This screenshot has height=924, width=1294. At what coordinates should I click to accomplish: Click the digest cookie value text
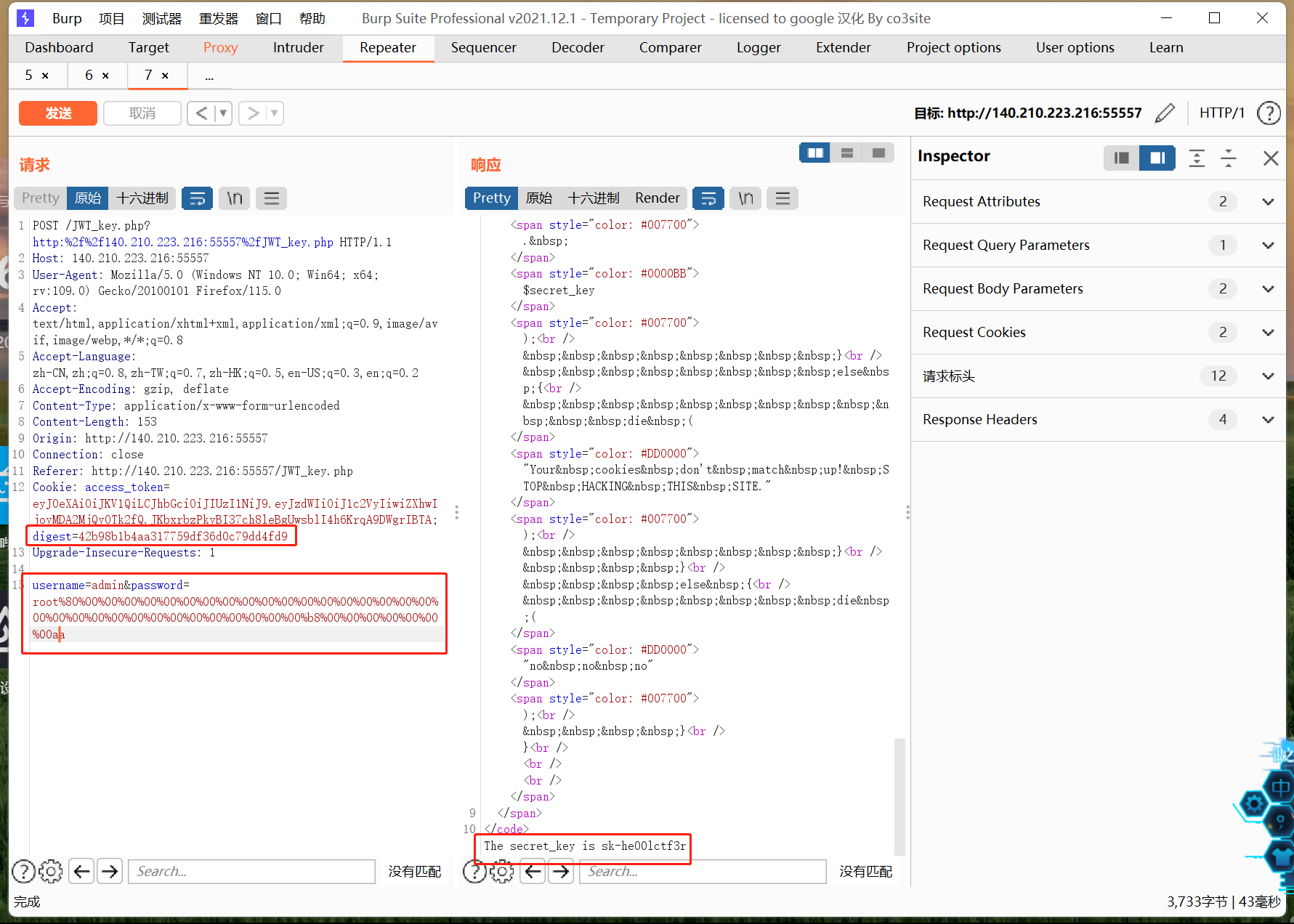183,536
